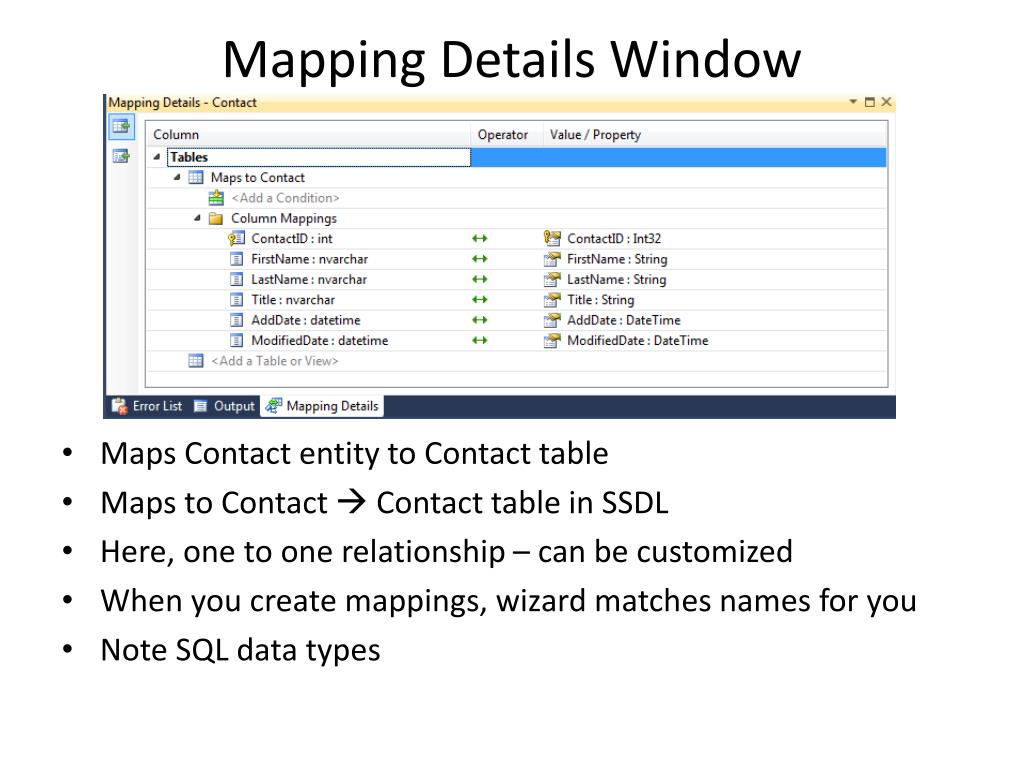
Task: Click the property icon beside ModifiedDate : DateTime
Action: pos(552,340)
